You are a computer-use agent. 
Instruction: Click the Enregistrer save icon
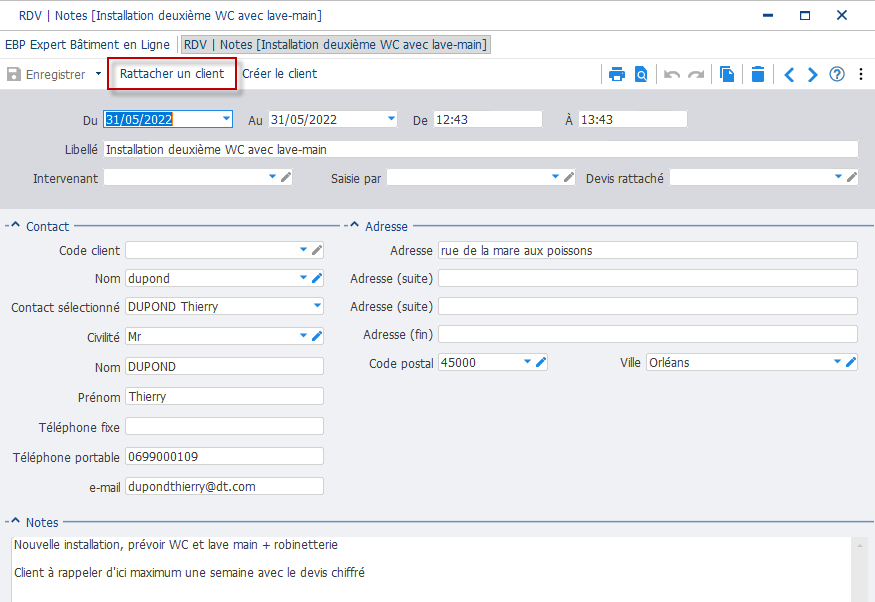[x=14, y=74]
